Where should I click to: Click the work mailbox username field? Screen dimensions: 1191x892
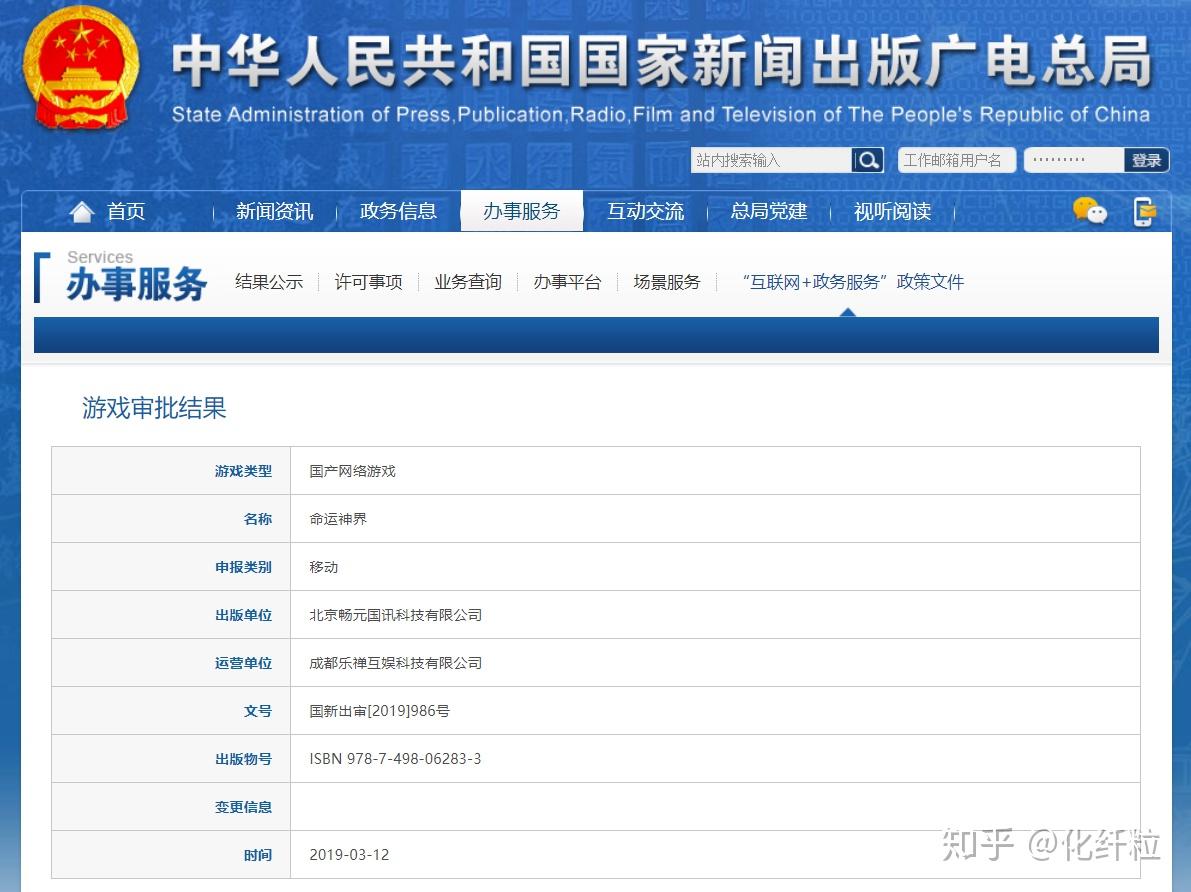coord(956,160)
